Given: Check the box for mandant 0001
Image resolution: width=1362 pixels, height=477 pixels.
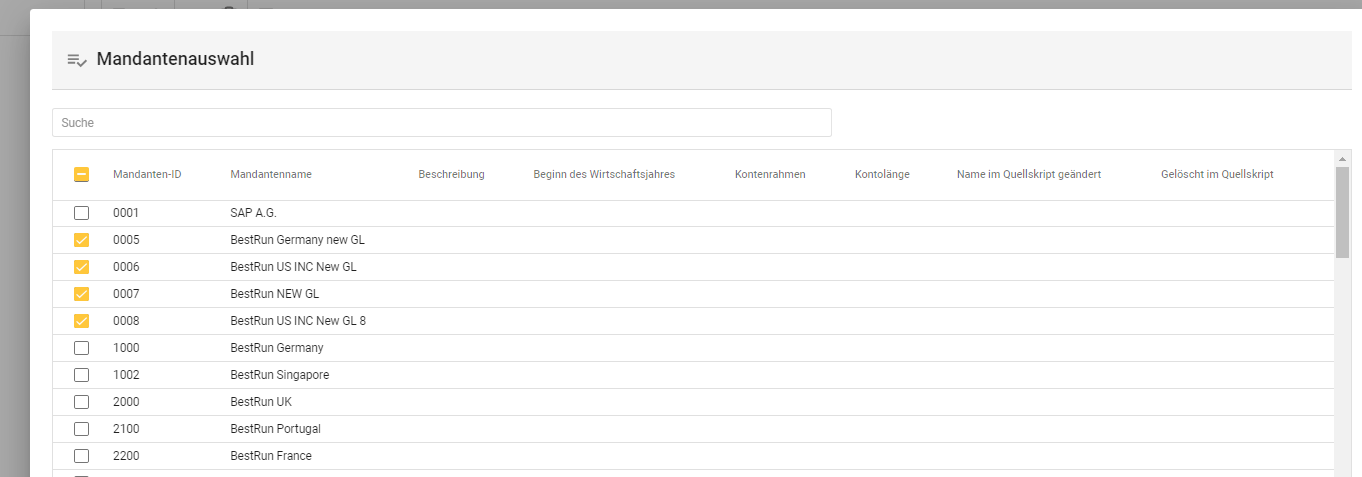Looking at the screenshot, I should tap(81, 213).
